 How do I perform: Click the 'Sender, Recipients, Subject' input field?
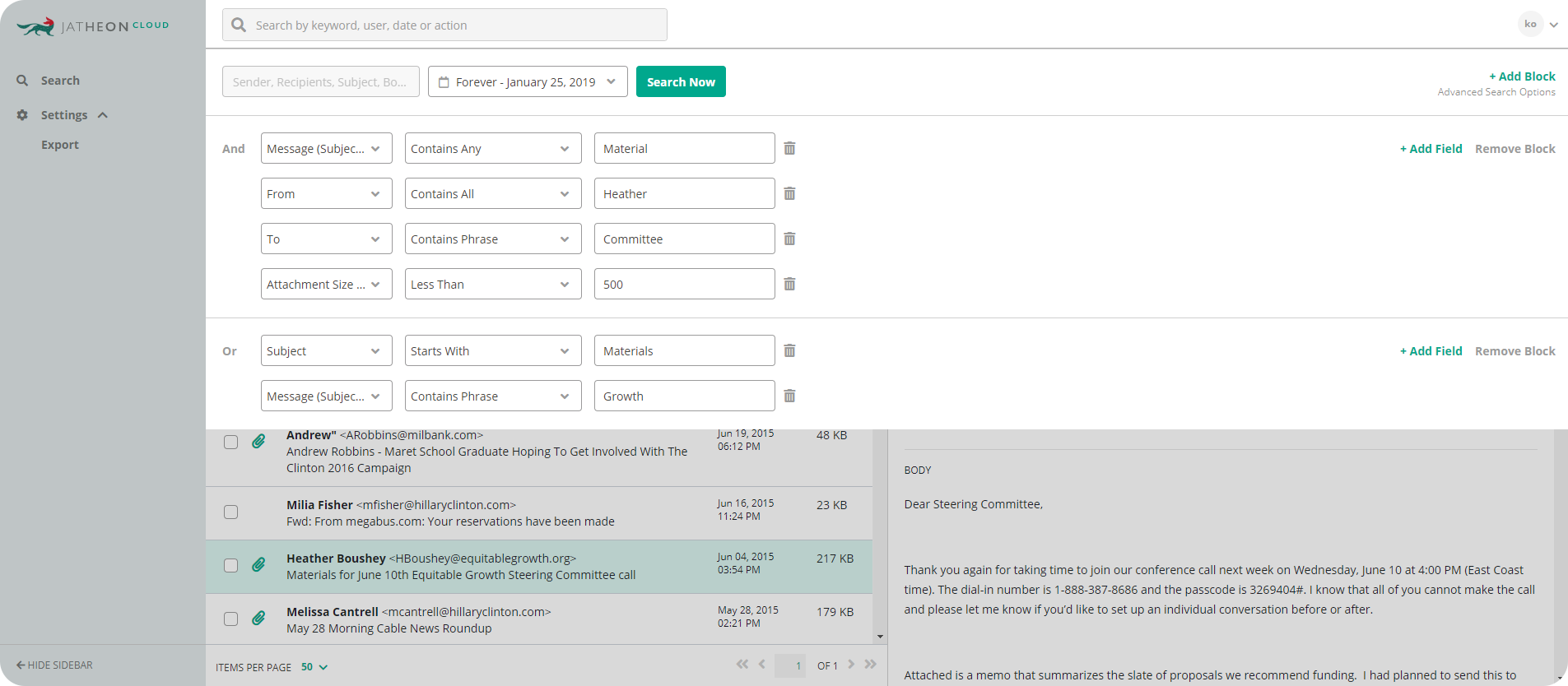coord(320,82)
